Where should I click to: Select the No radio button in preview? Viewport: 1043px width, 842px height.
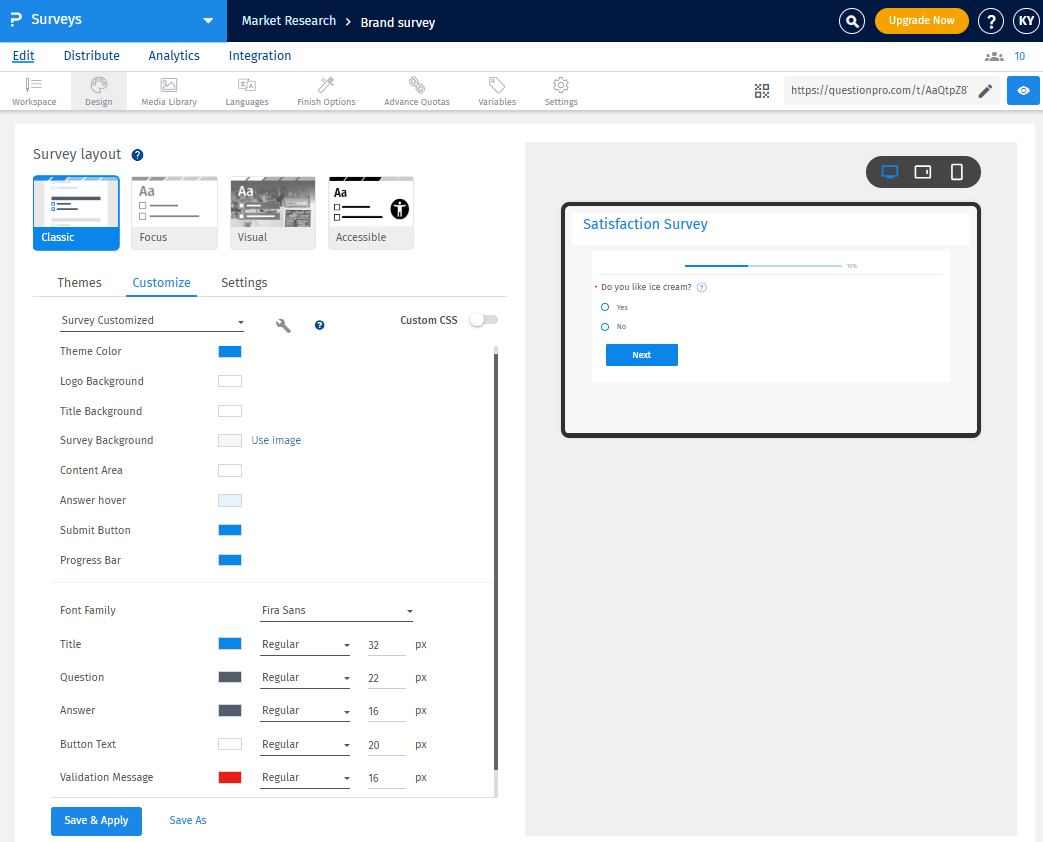(603, 326)
